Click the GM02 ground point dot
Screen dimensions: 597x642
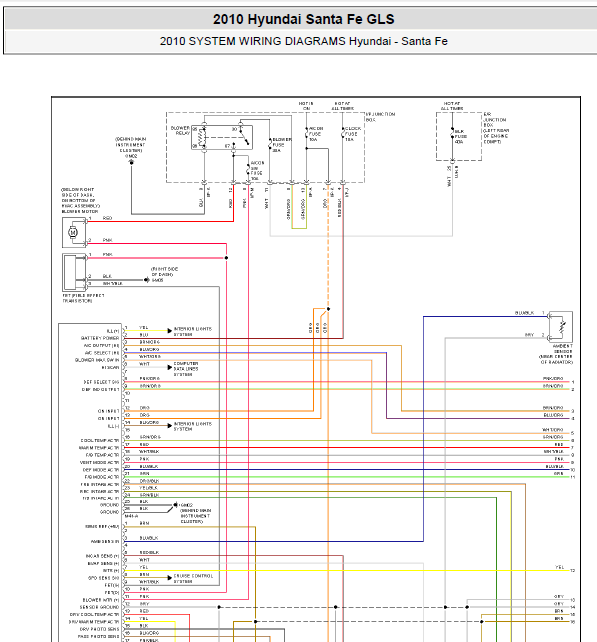click(x=131, y=162)
